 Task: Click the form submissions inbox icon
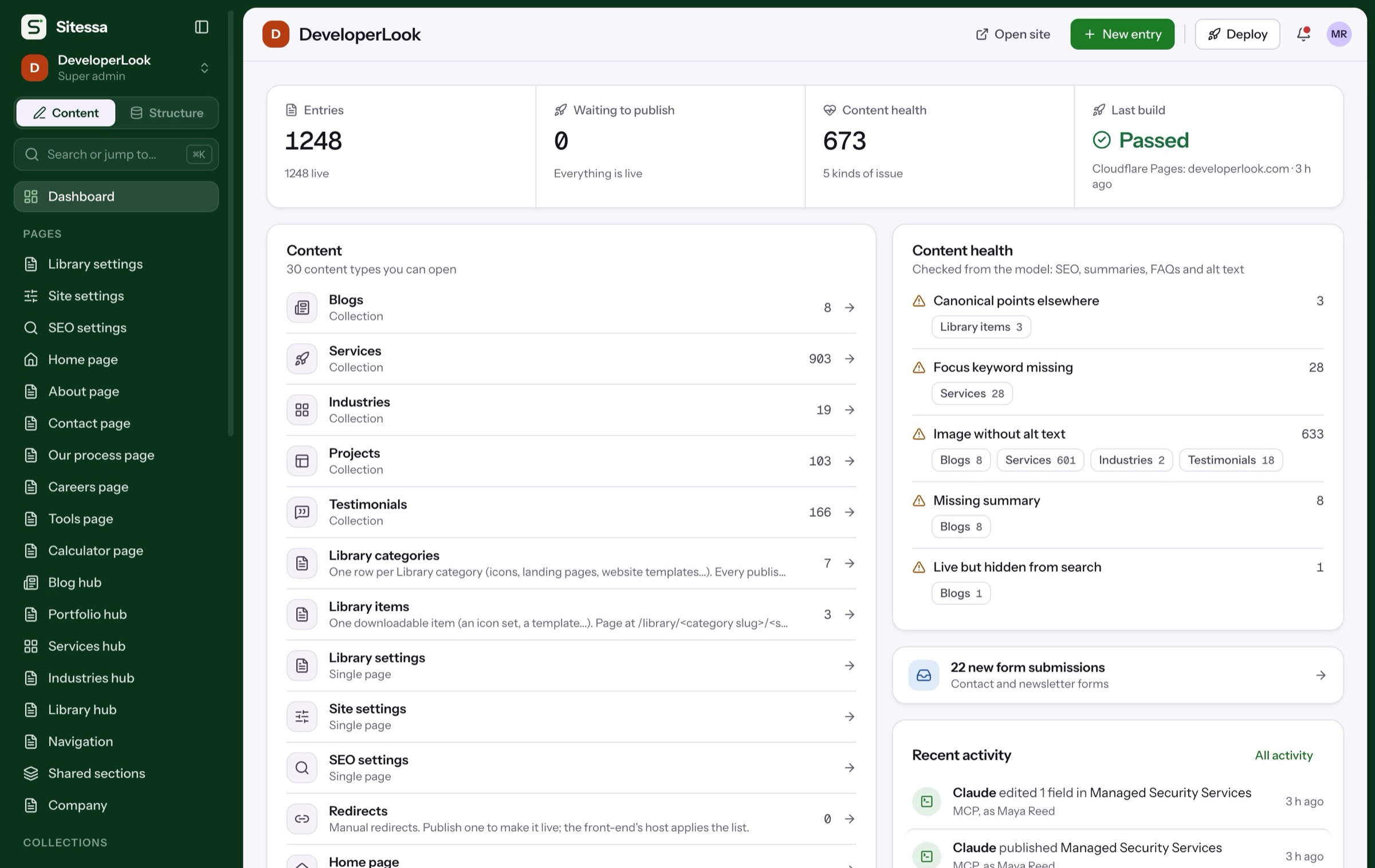(924, 675)
